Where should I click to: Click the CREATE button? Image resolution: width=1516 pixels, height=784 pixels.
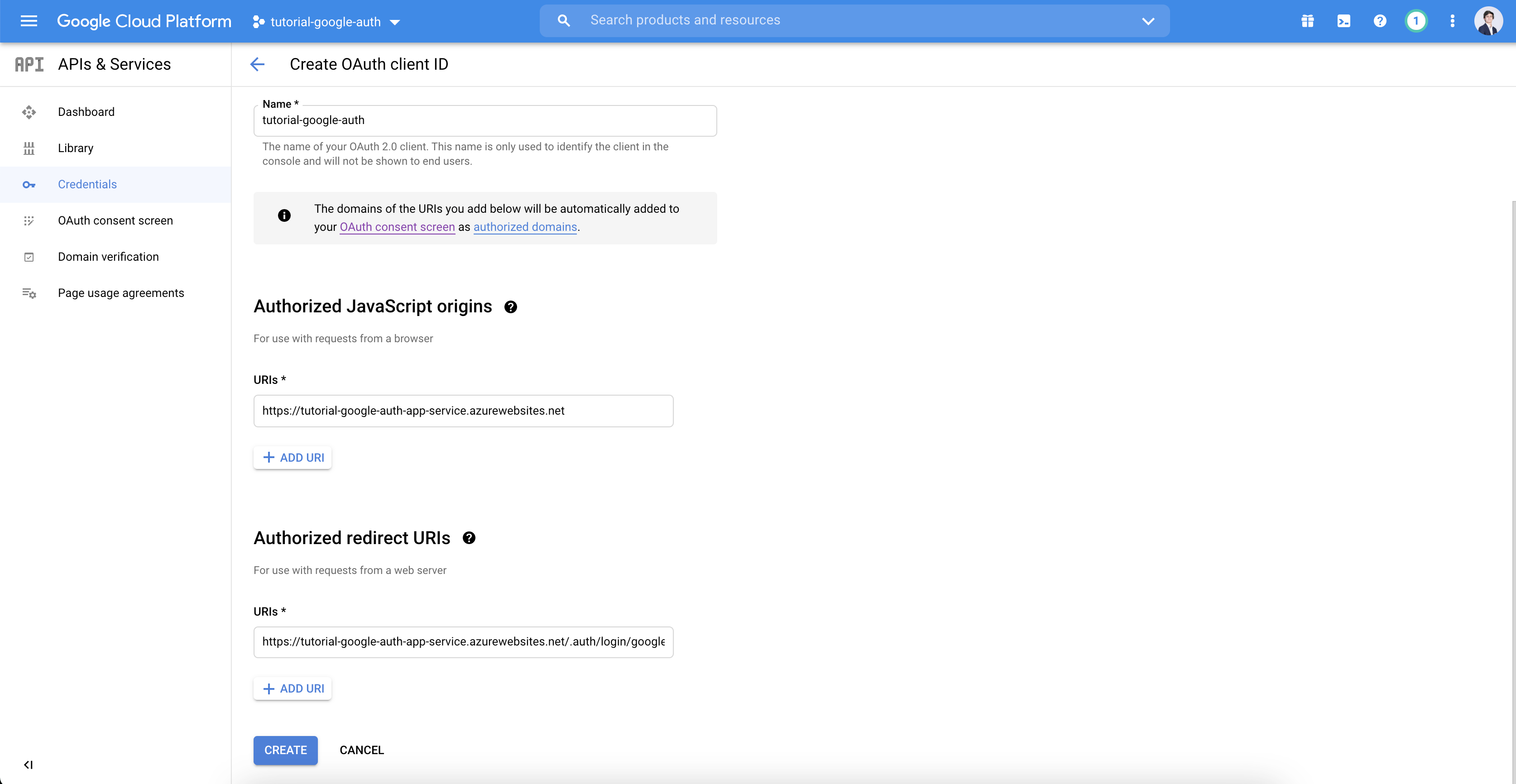point(285,750)
